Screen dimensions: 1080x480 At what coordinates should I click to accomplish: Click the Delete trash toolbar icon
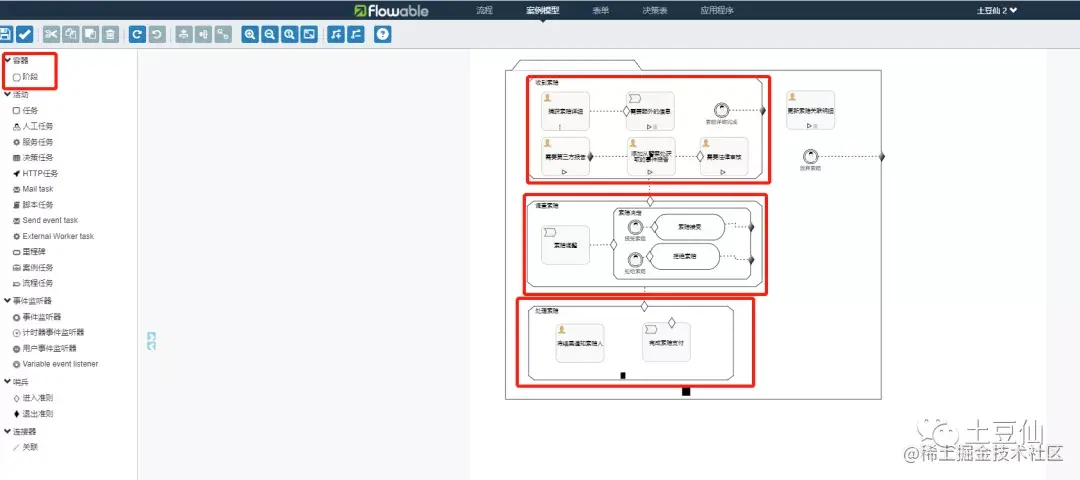(x=110, y=34)
